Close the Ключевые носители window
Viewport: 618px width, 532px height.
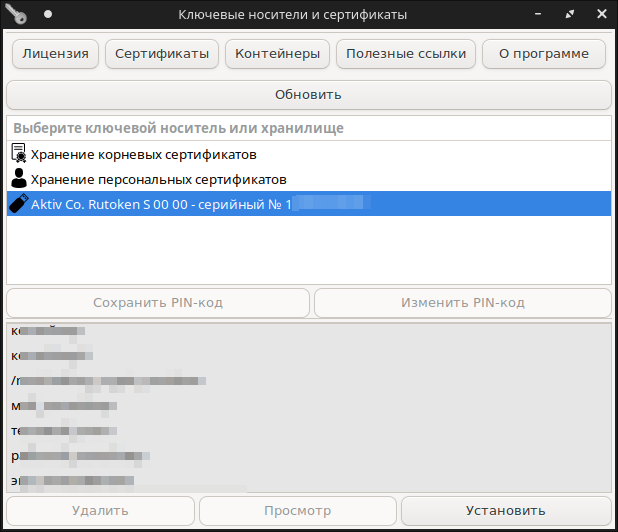(x=600, y=15)
